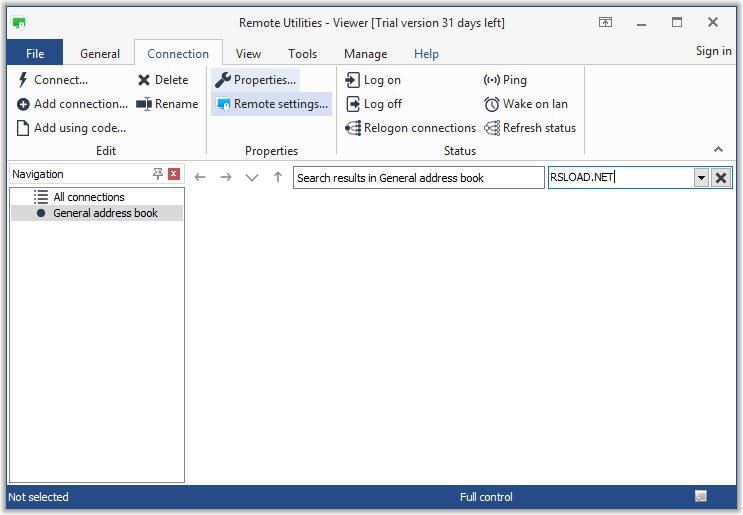Select All connections in Navigation
This screenshot has width=743, height=515.
89,197
